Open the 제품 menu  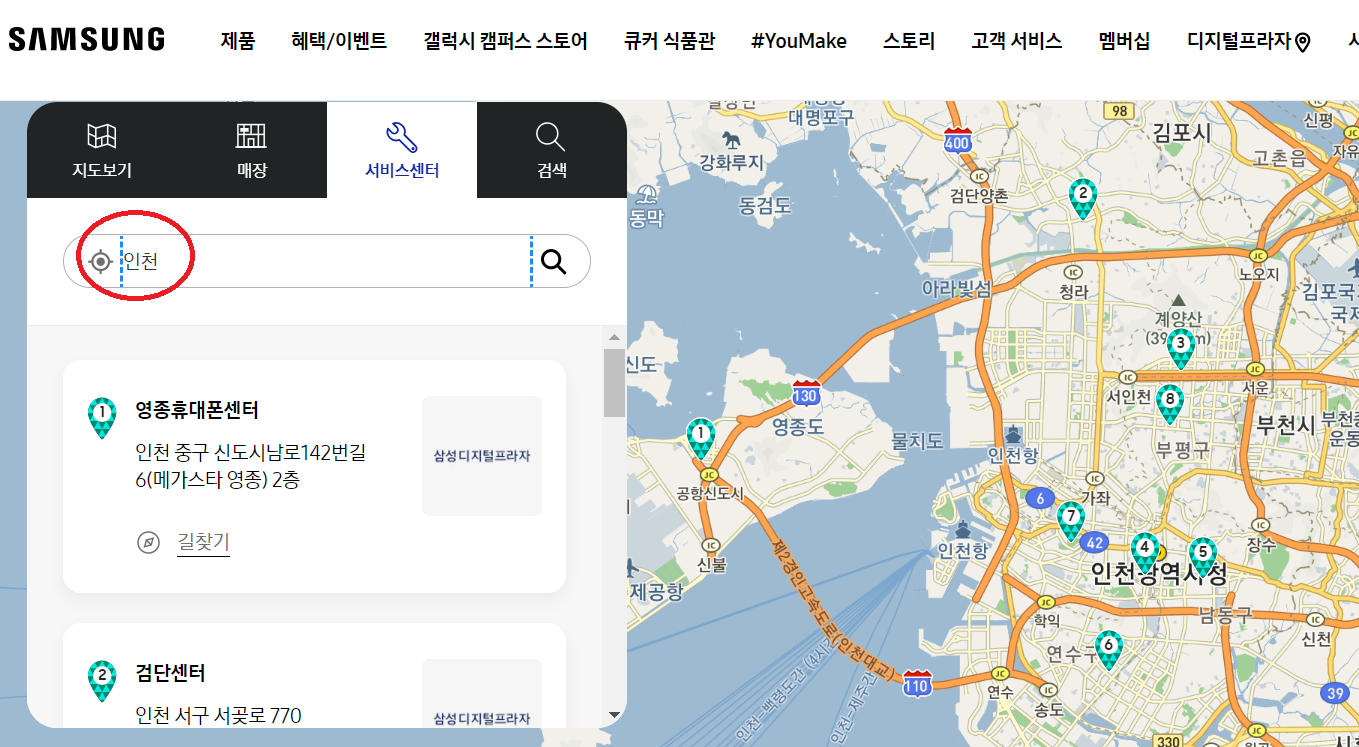(x=238, y=41)
